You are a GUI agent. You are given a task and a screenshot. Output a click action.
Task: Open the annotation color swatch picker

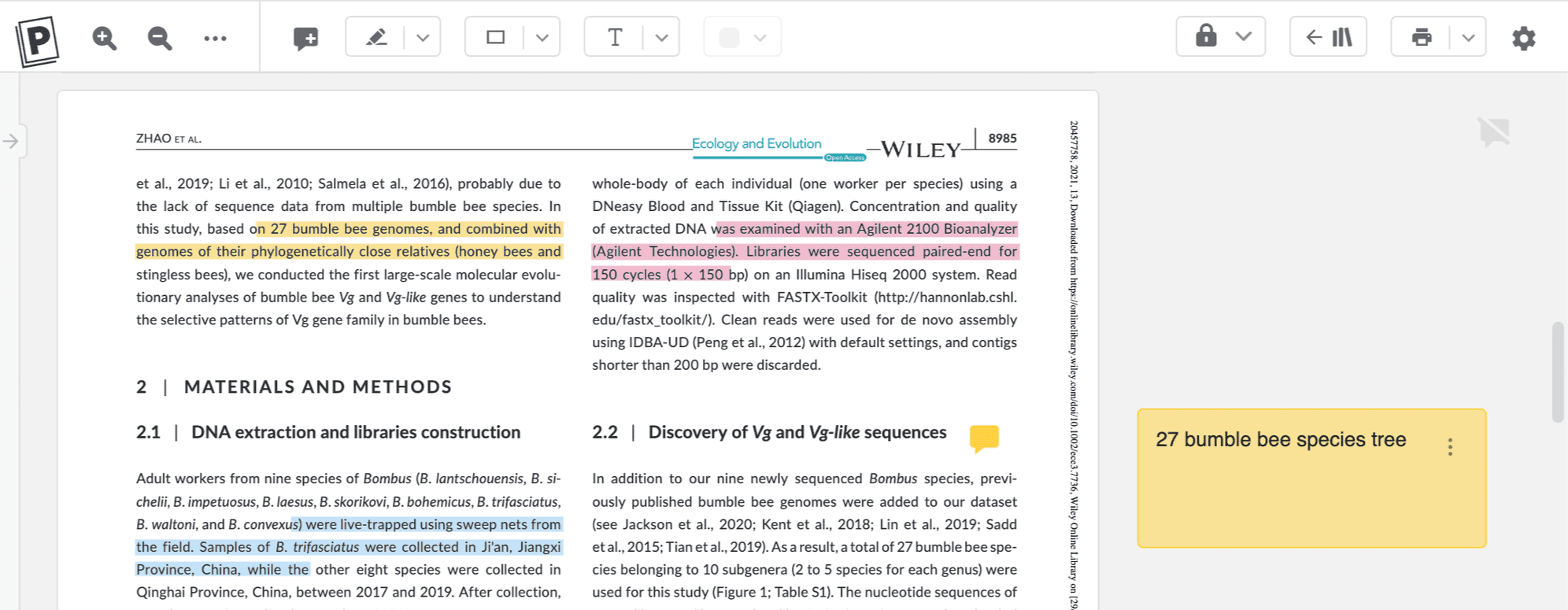tap(741, 37)
